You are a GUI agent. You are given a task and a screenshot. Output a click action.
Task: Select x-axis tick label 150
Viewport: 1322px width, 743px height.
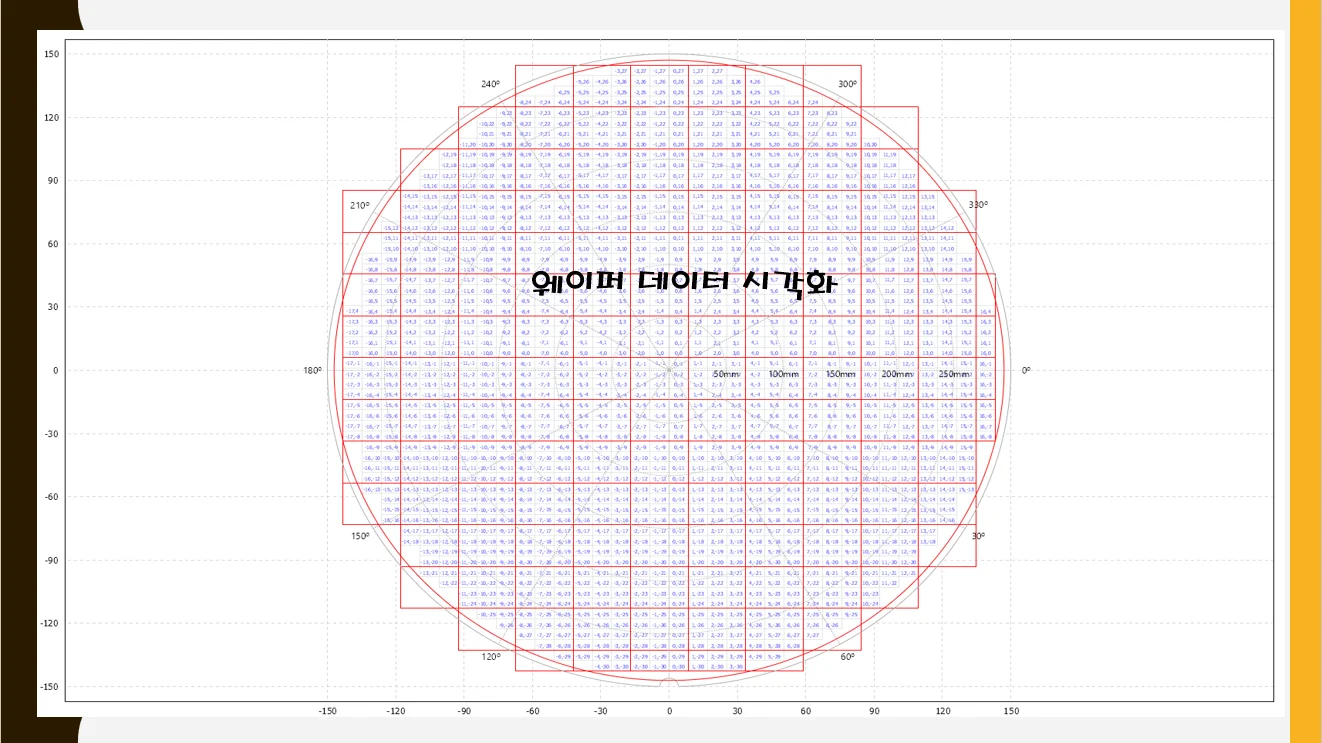(1011, 711)
